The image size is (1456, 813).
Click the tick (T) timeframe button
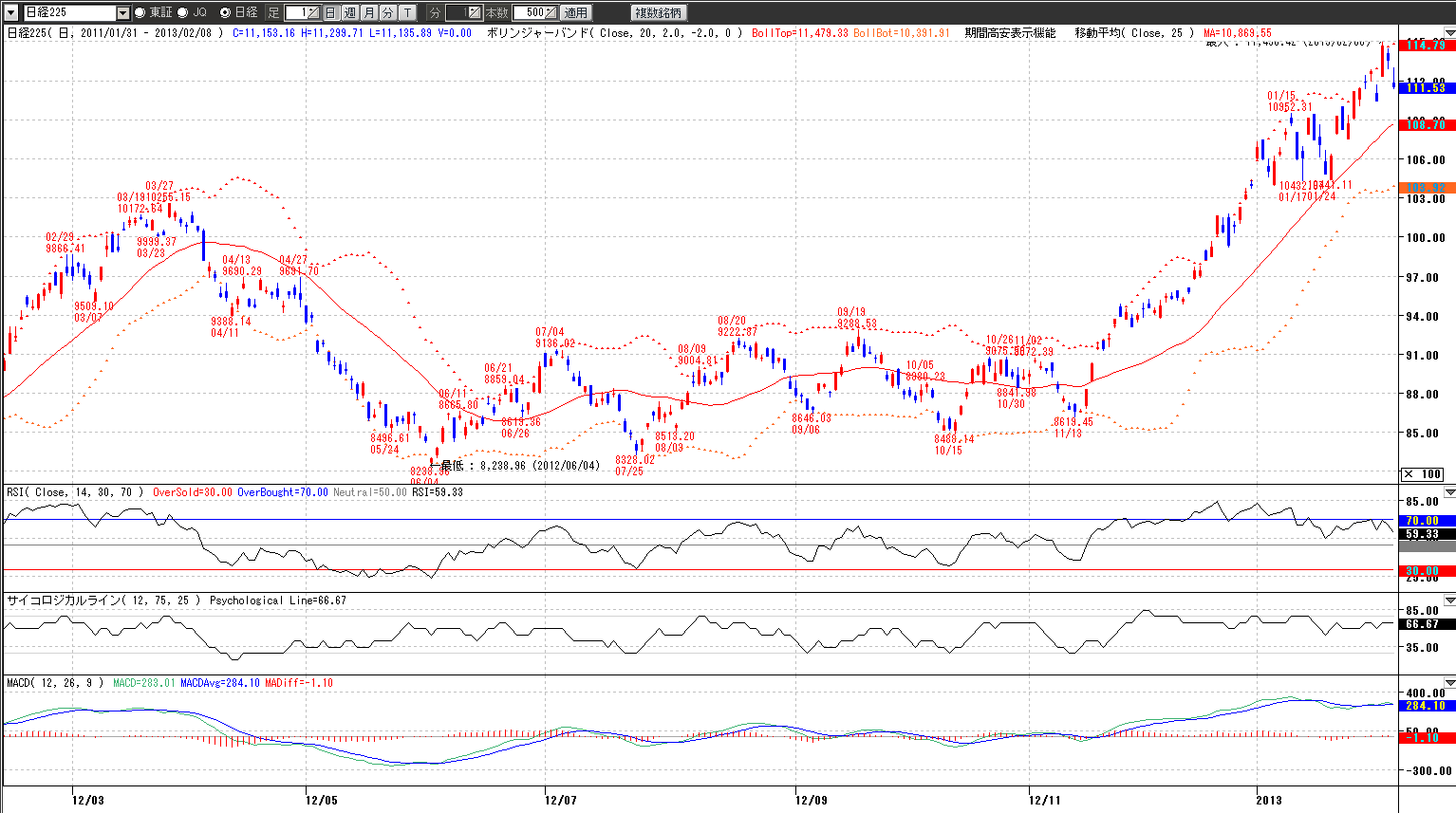(407, 12)
